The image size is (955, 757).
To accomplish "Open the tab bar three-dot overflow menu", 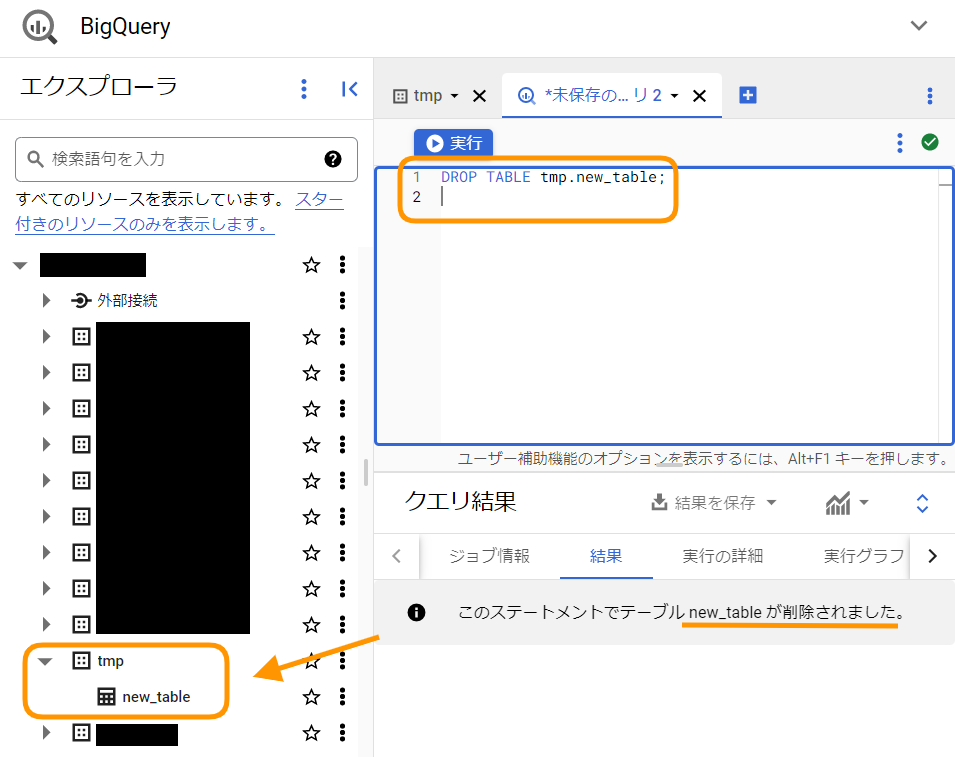I will 929,96.
